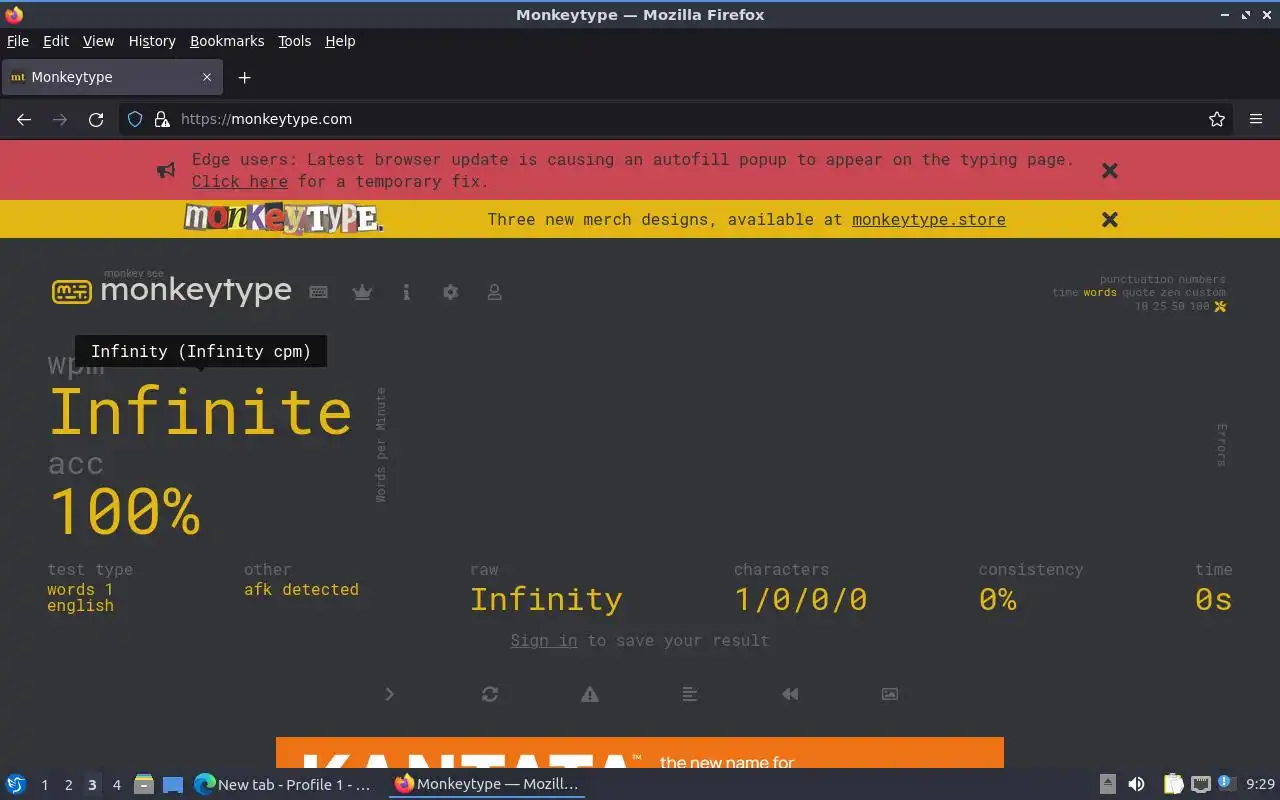Open the Edge 'New tab - Profile 1' taskbar window
This screenshot has height=800, width=1280.
(x=284, y=785)
